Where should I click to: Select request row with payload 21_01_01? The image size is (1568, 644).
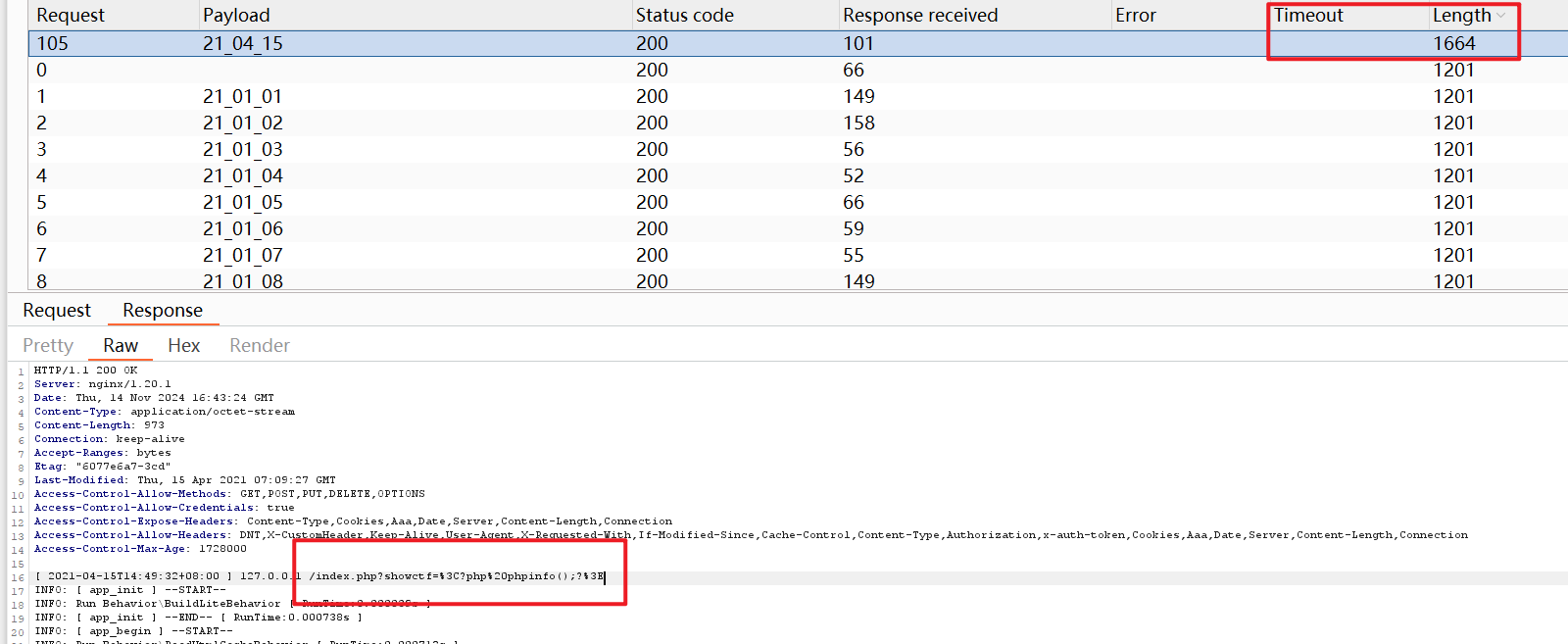point(243,97)
